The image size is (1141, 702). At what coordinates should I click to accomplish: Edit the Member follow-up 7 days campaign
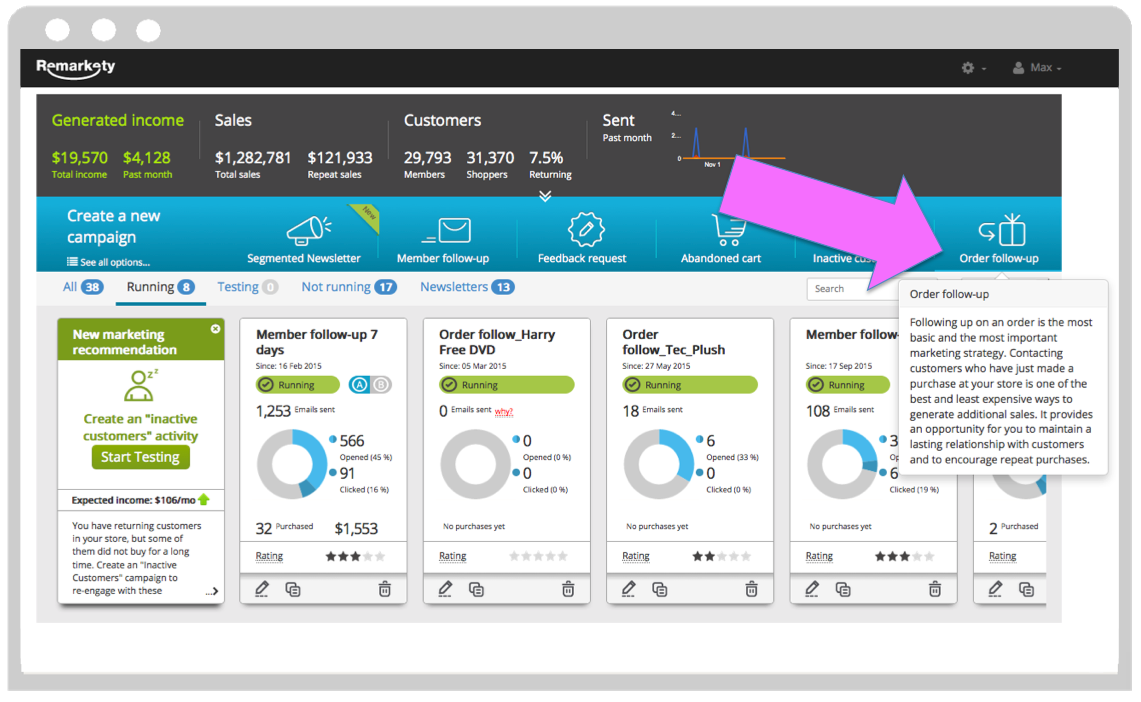[262, 589]
